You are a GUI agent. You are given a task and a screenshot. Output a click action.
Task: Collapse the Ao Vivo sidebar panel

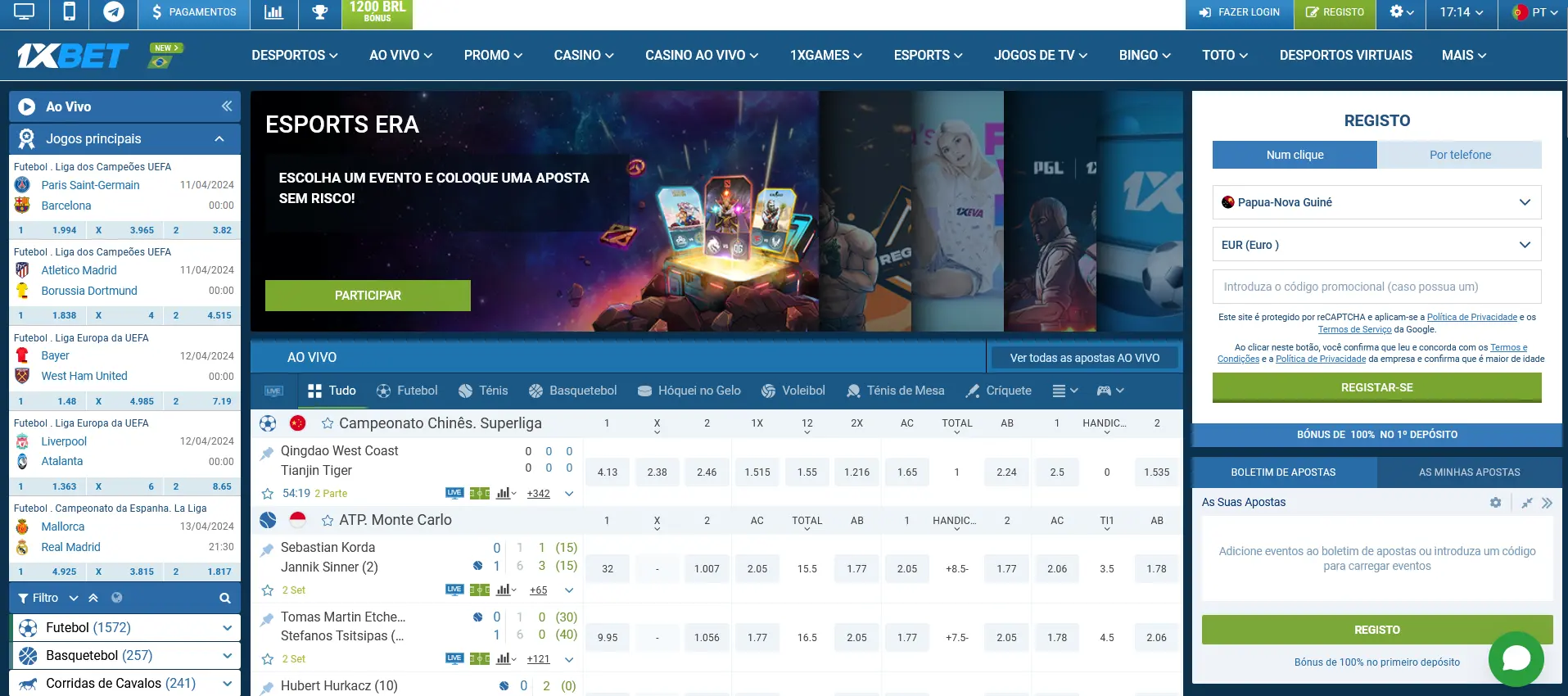227,106
